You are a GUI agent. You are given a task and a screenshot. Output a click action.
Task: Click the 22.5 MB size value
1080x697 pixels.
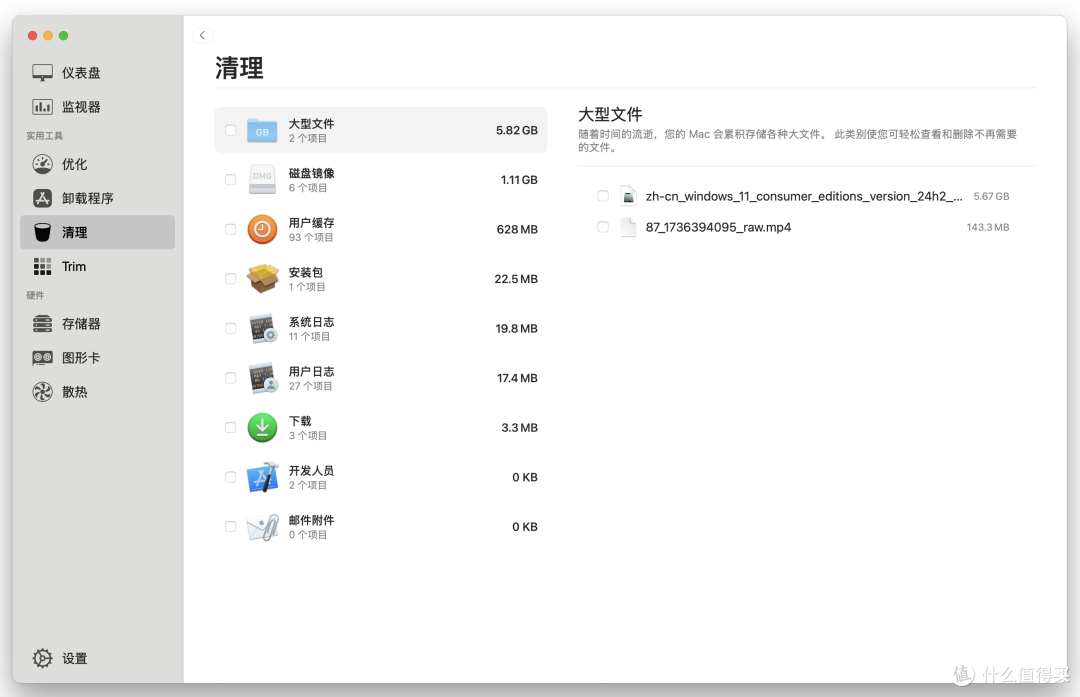pos(516,279)
